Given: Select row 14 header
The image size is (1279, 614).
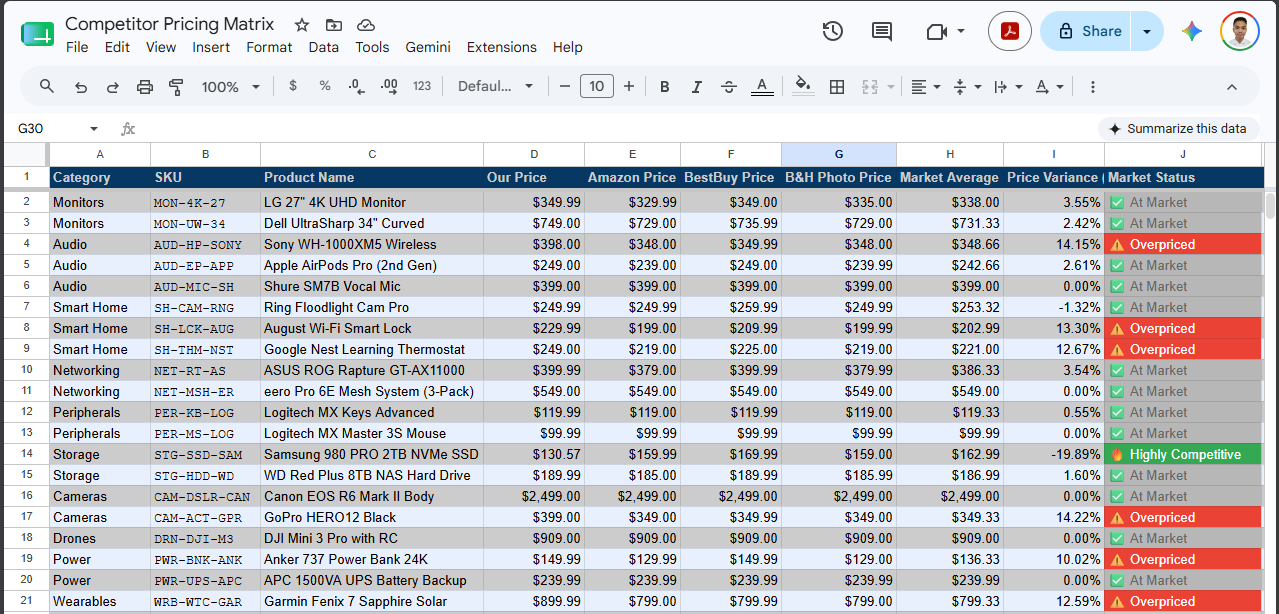Looking at the screenshot, I should (x=27, y=454).
